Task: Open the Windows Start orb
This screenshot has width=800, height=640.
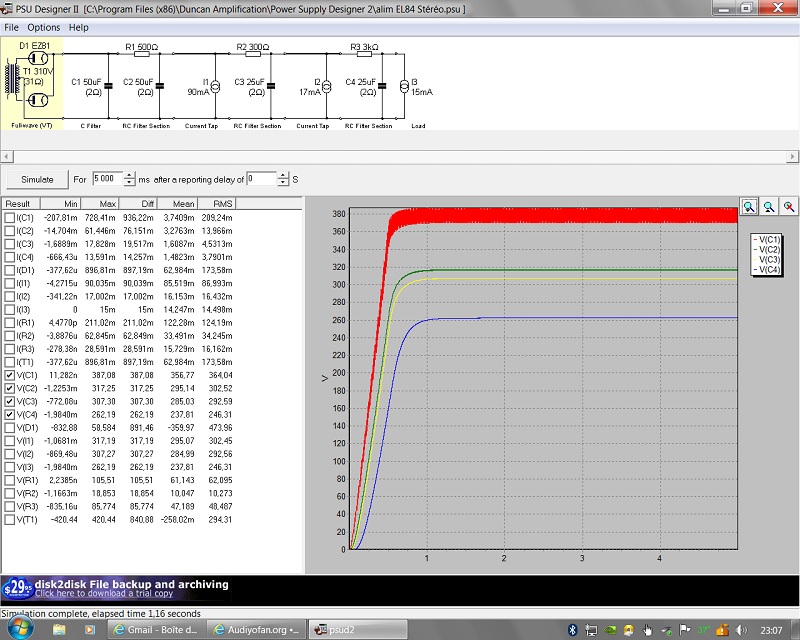Action: (x=19, y=628)
